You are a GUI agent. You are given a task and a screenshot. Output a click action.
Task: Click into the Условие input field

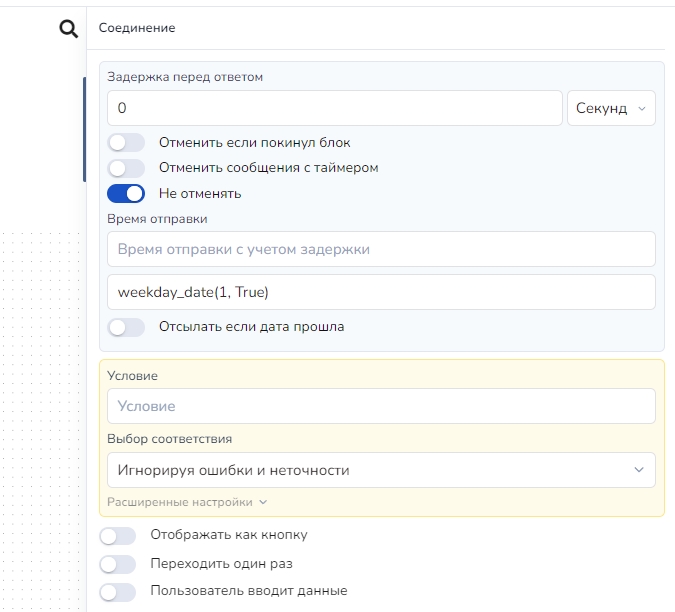pos(380,406)
